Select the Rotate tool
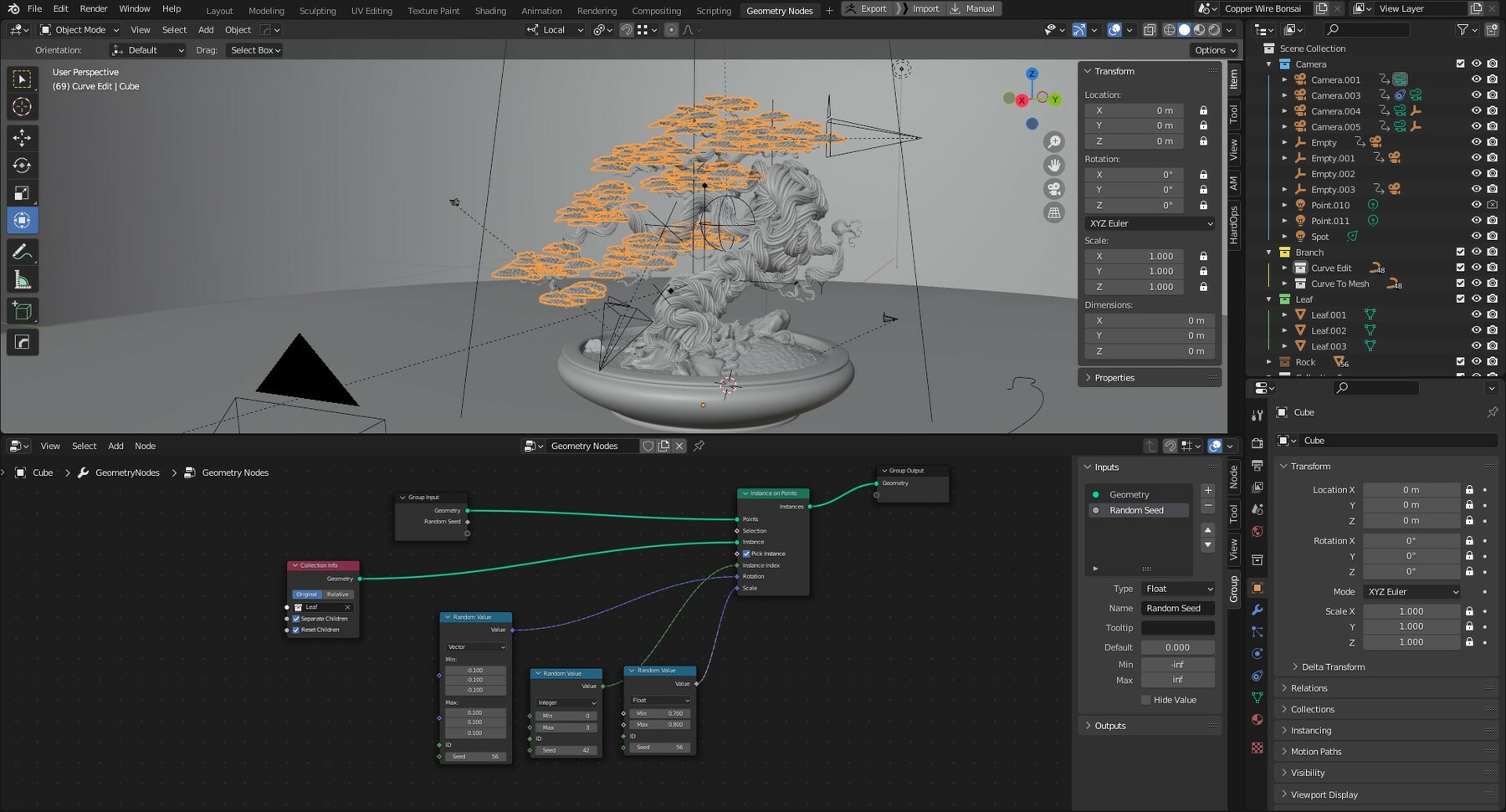Image resolution: width=1506 pixels, height=812 pixels. click(x=23, y=166)
